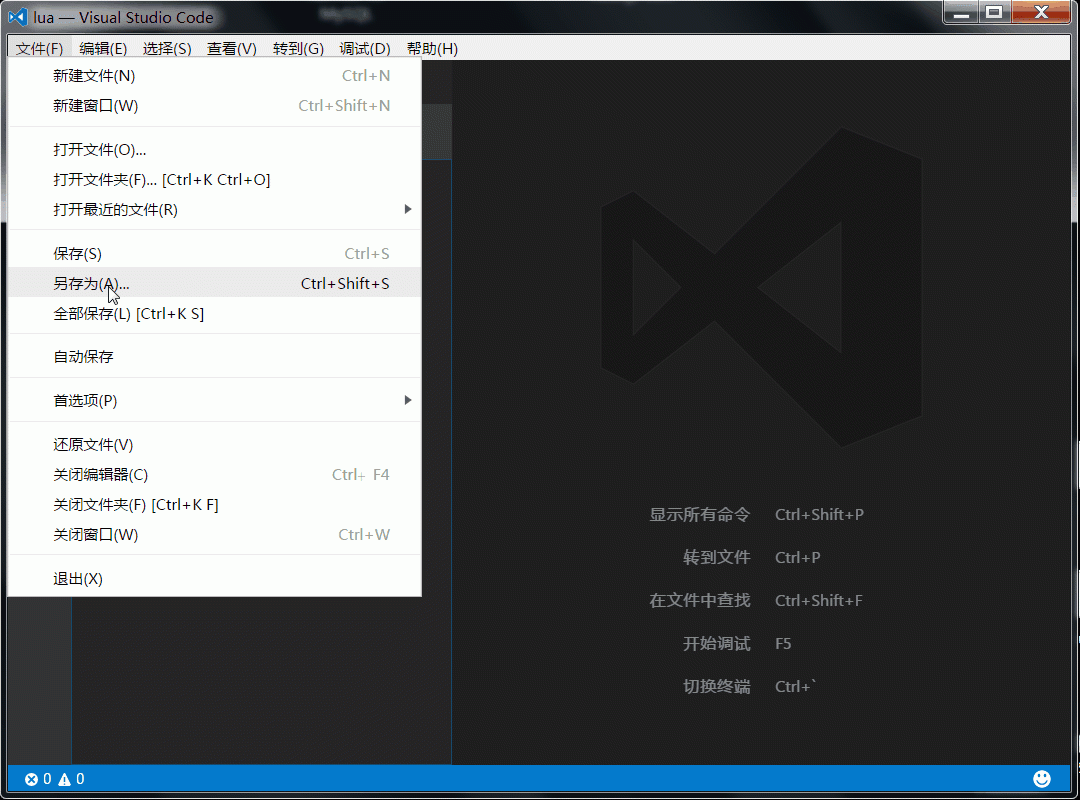The width and height of the screenshot is (1080, 800).
Task: Open the 帮助(H) menu
Action: click(x=432, y=47)
